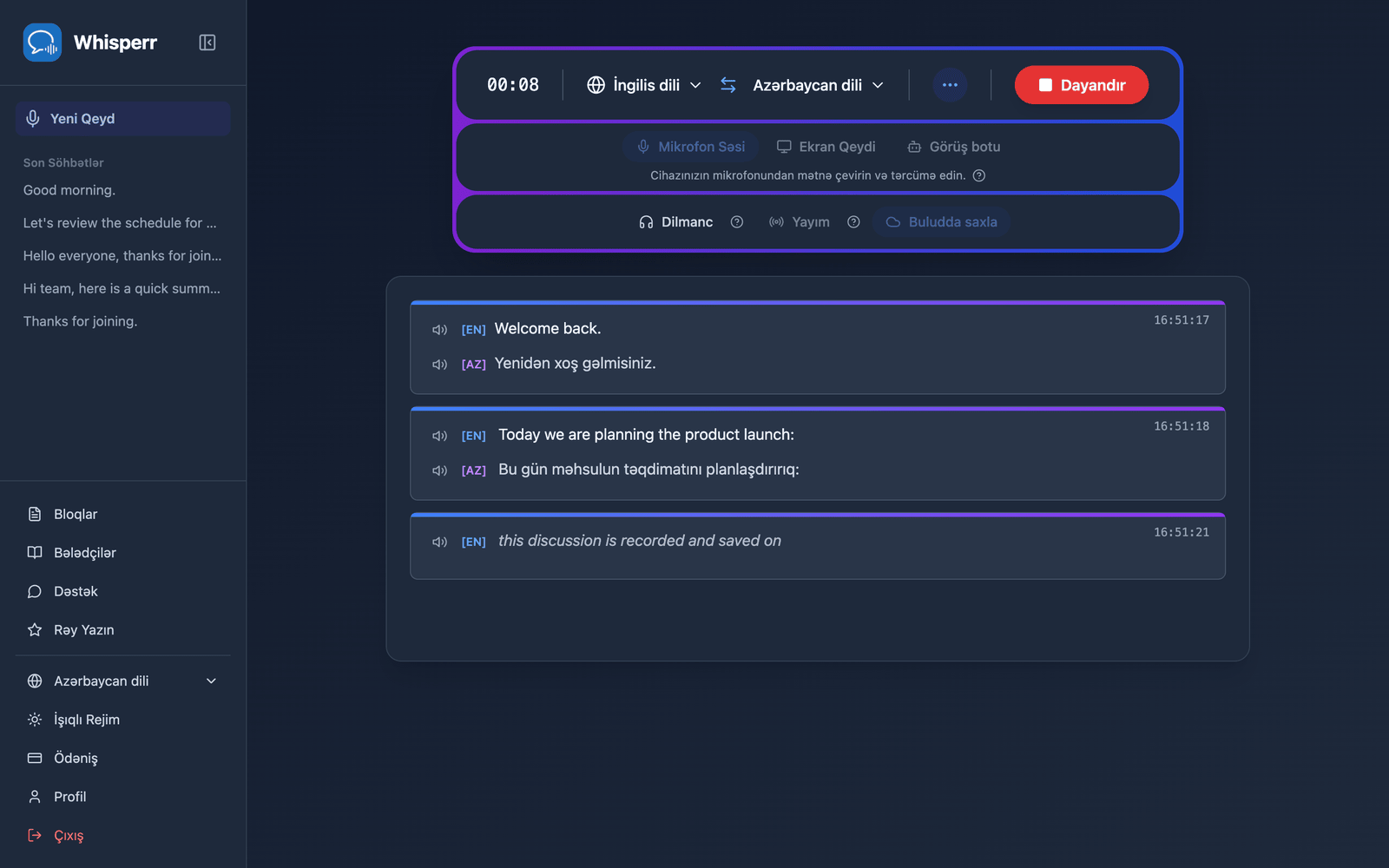1389x868 pixels.
Task: Click timestamp 16:51:21
Action: coord(1181,532)
